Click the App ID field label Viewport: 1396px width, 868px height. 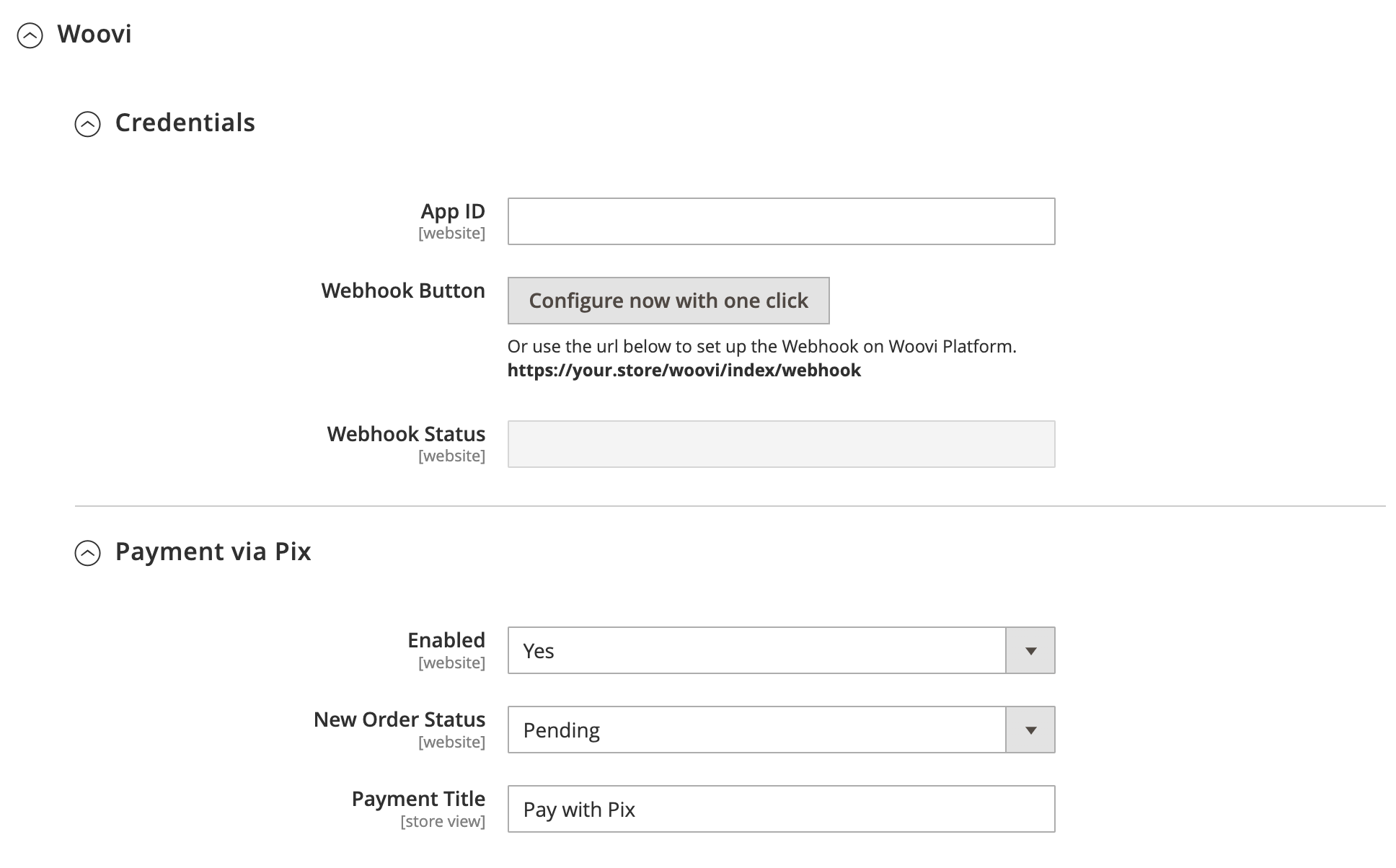click(453, 211)
